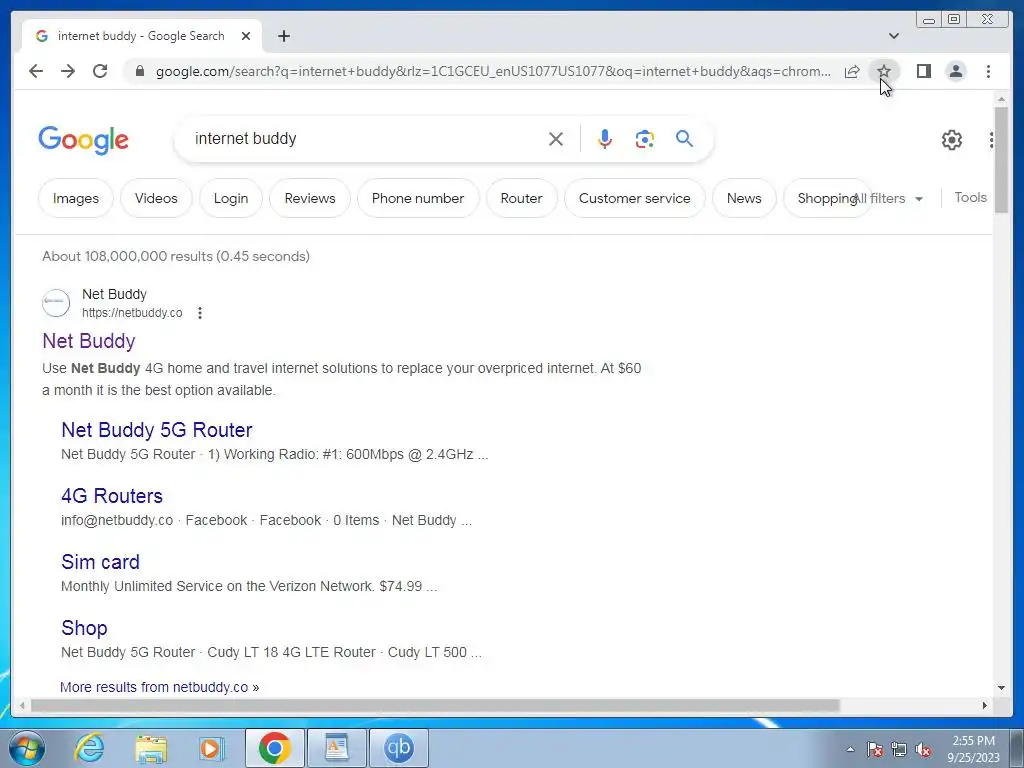Click the https://netbuddy.co URL text
1024x768 pixels.
(132, 313)
